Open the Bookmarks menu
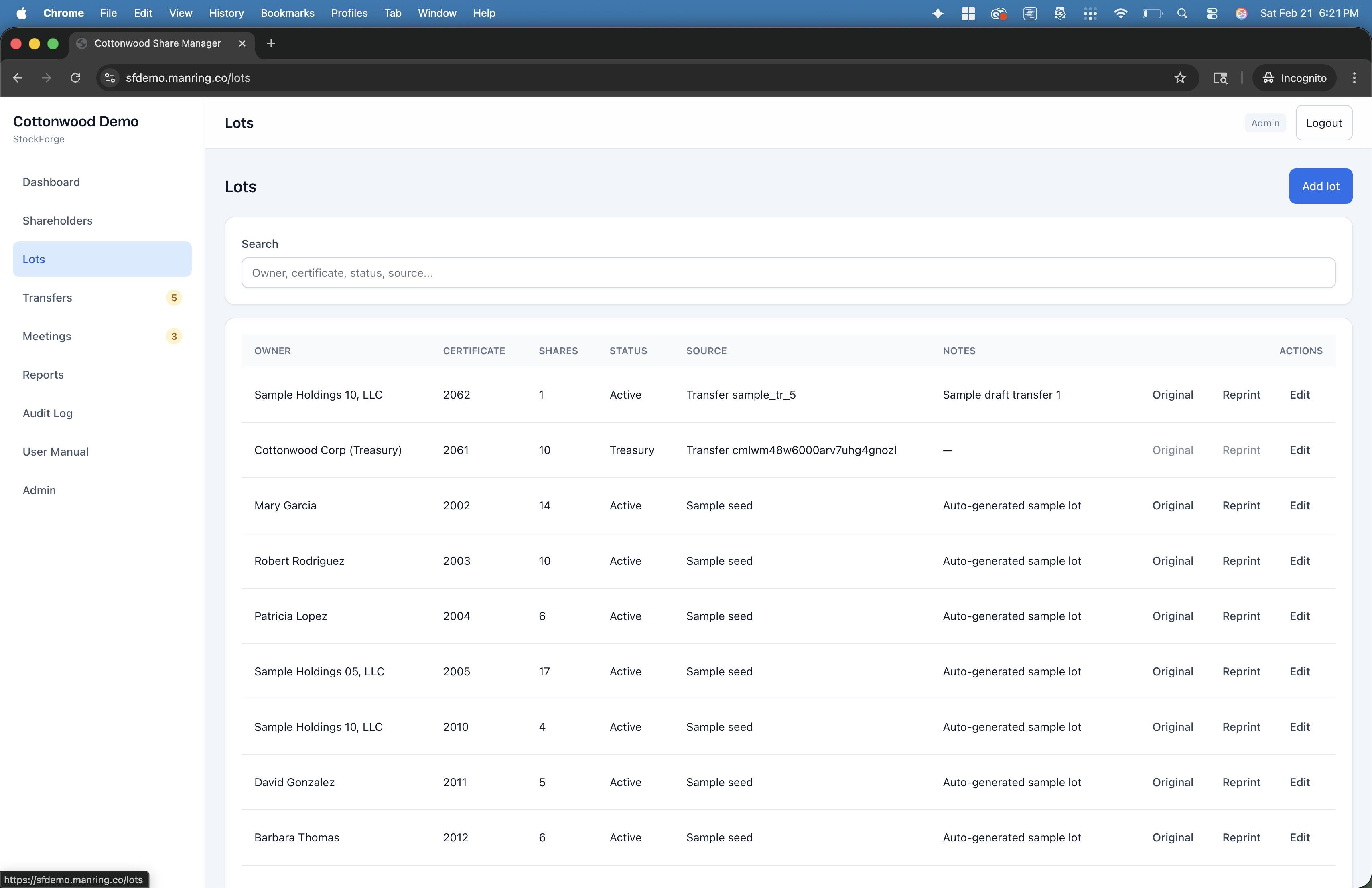The image size is (1372, 888). 287,13
